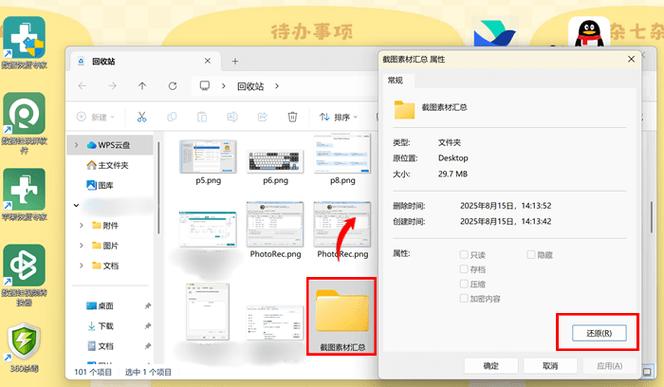Click the file list vertical scrollbar
This screenshot has height=387, width=664.
click(651, 217)
